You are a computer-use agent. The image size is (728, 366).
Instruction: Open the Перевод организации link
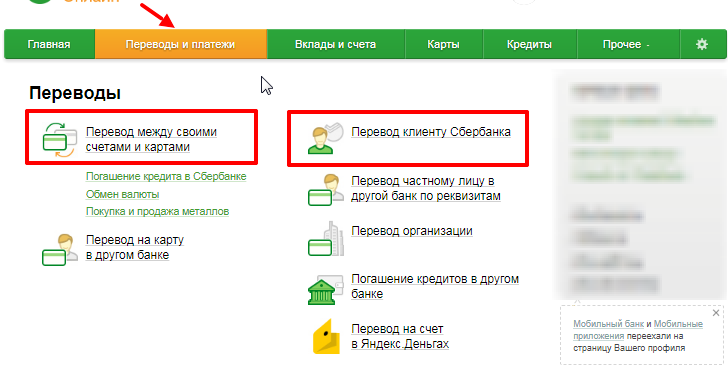click(x=412, y=231)
